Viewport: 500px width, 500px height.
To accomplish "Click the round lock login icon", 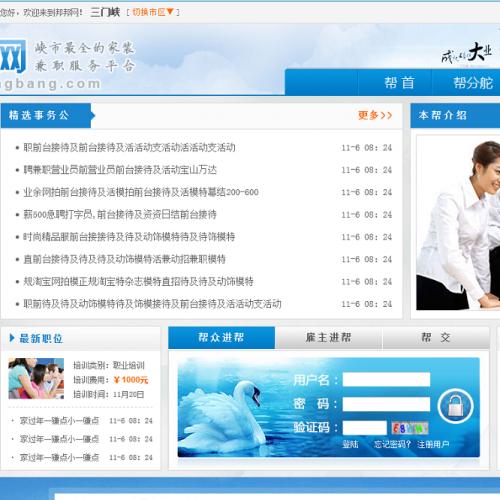I will pos(455,406).
